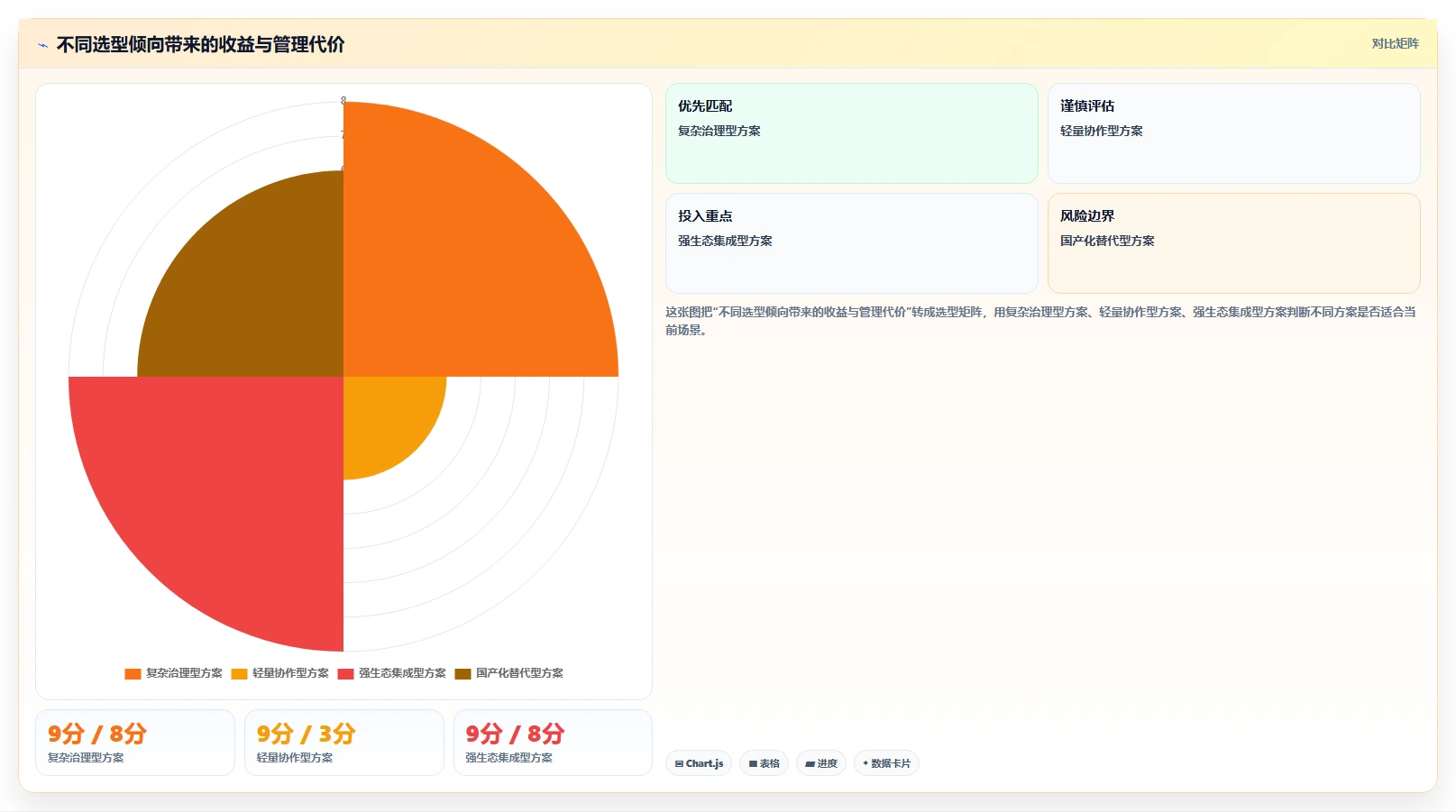The image size is (1456, 812).
Task: Toggle 强生态集成型方案 legend swatch
Action: (x=345, y=673)
